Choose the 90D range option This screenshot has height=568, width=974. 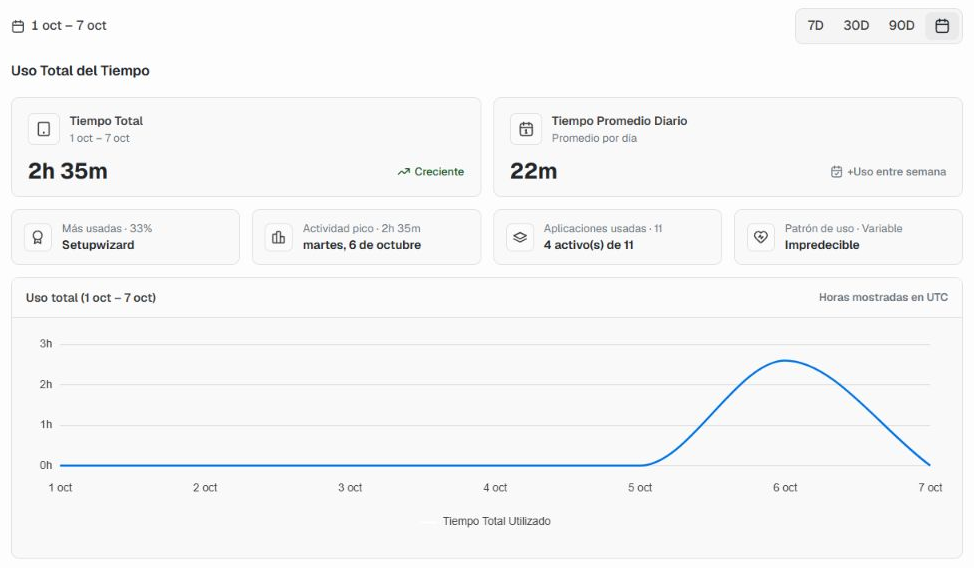901,25
